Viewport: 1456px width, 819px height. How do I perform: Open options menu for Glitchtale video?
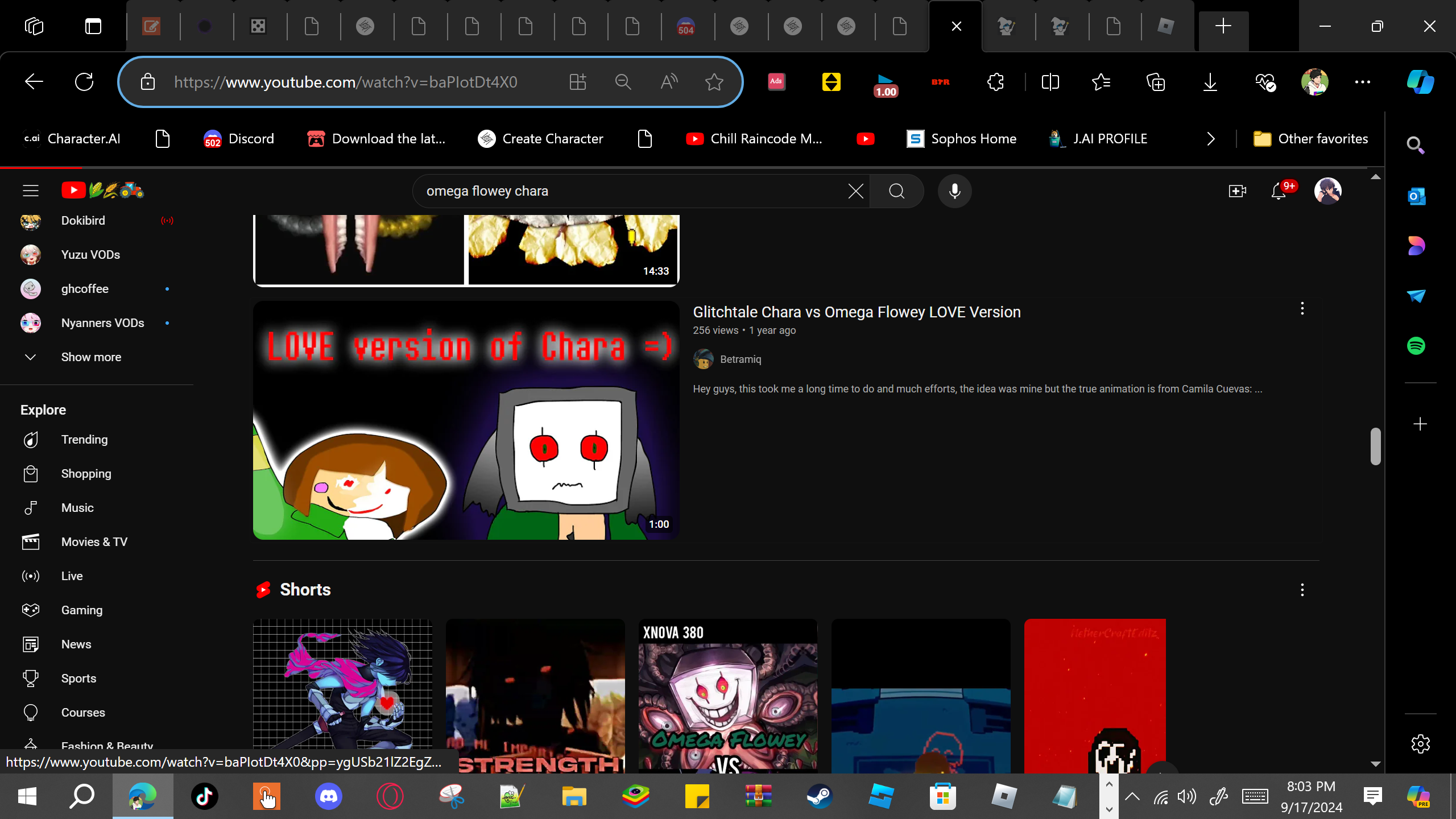click(1302, 309)
